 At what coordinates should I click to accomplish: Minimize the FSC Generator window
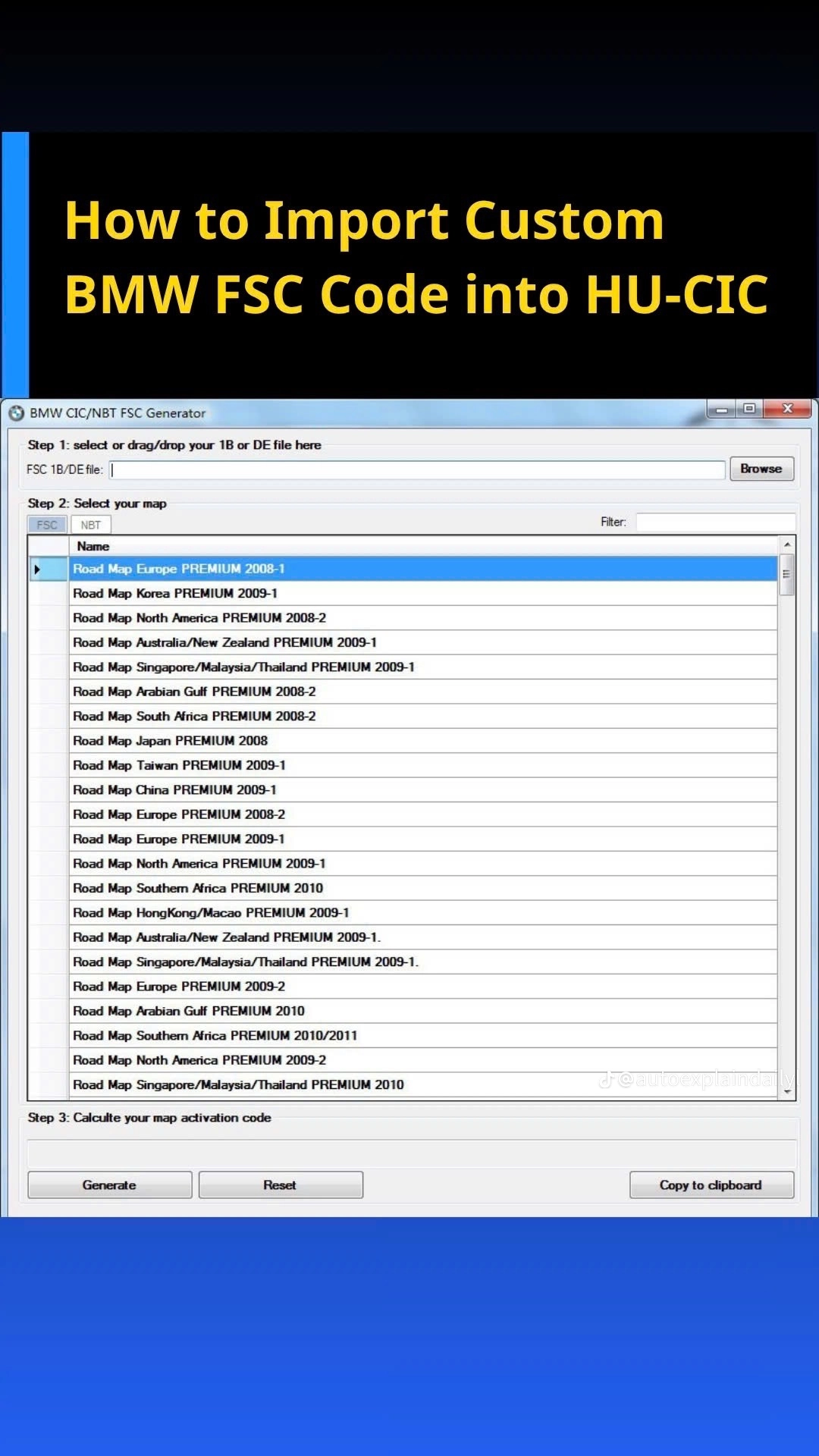[x=721, y=409]
